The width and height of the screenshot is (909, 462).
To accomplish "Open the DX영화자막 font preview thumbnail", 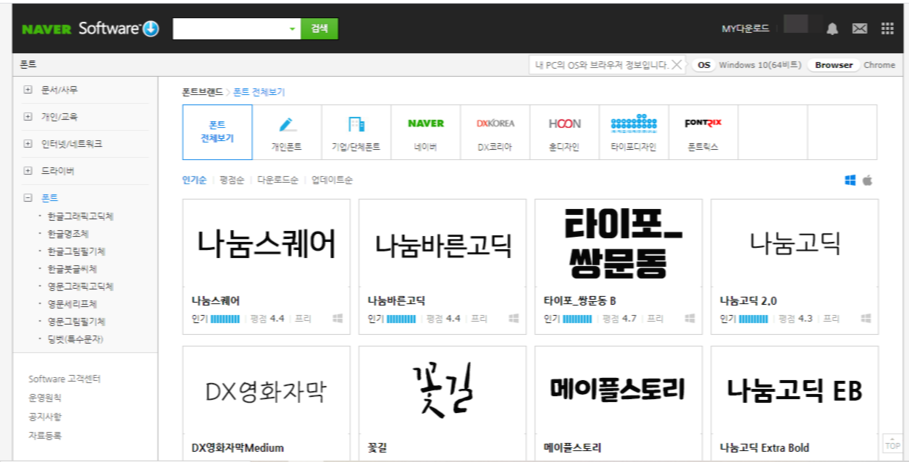I will [267, 390].
